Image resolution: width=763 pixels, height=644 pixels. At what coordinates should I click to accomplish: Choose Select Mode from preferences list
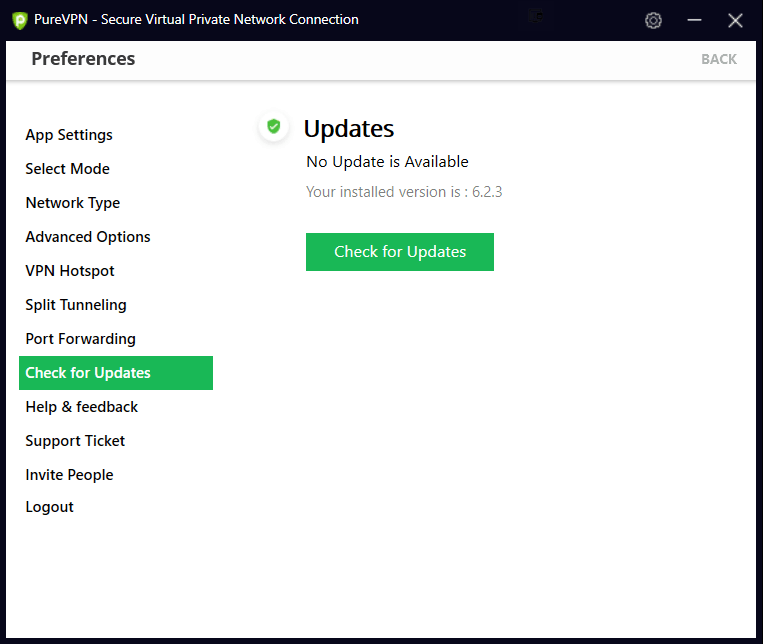[67, 169]
